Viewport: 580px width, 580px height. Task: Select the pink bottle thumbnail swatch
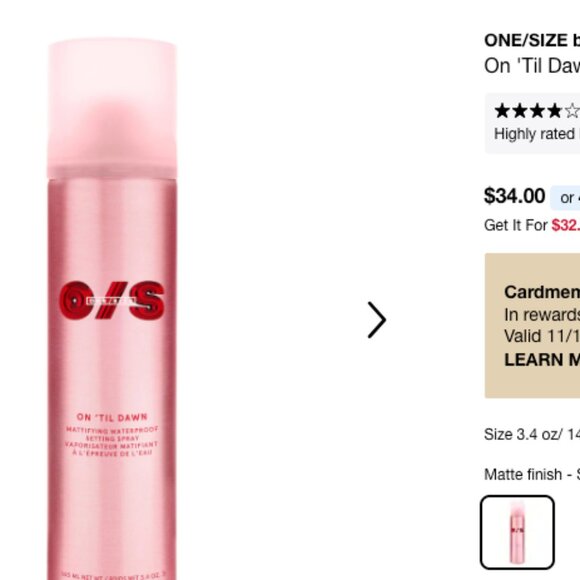pyautogui.click(x=517, y=532)
